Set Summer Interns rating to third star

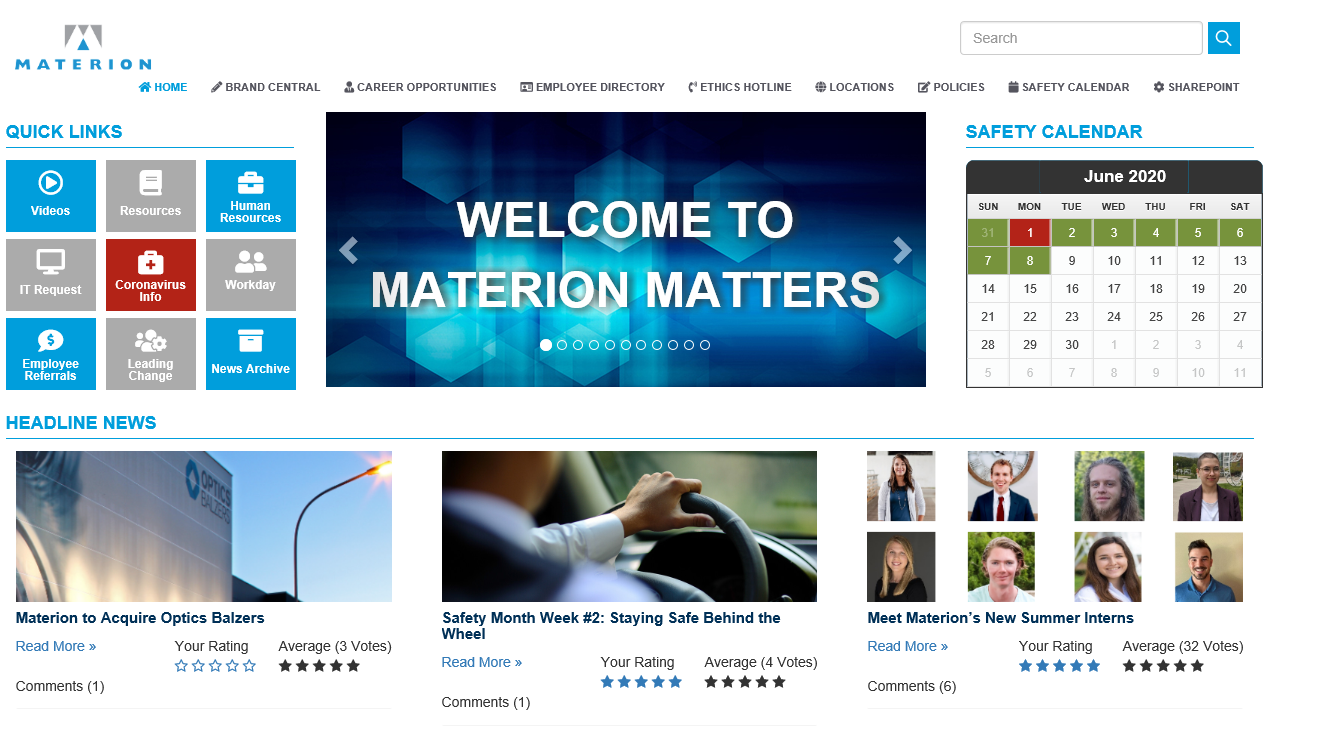[1059, 666]
